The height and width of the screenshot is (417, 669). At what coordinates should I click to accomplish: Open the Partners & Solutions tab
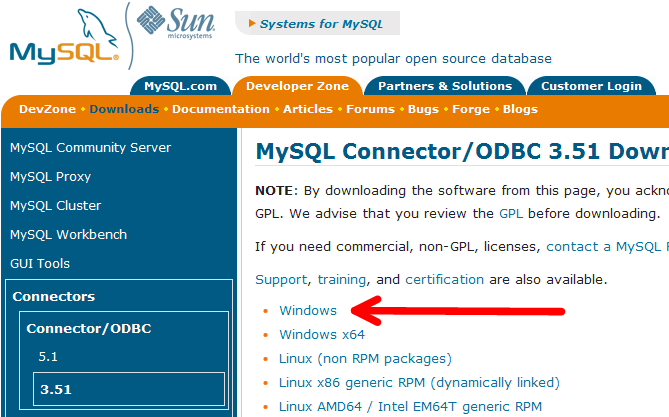(x=445, y=86)
